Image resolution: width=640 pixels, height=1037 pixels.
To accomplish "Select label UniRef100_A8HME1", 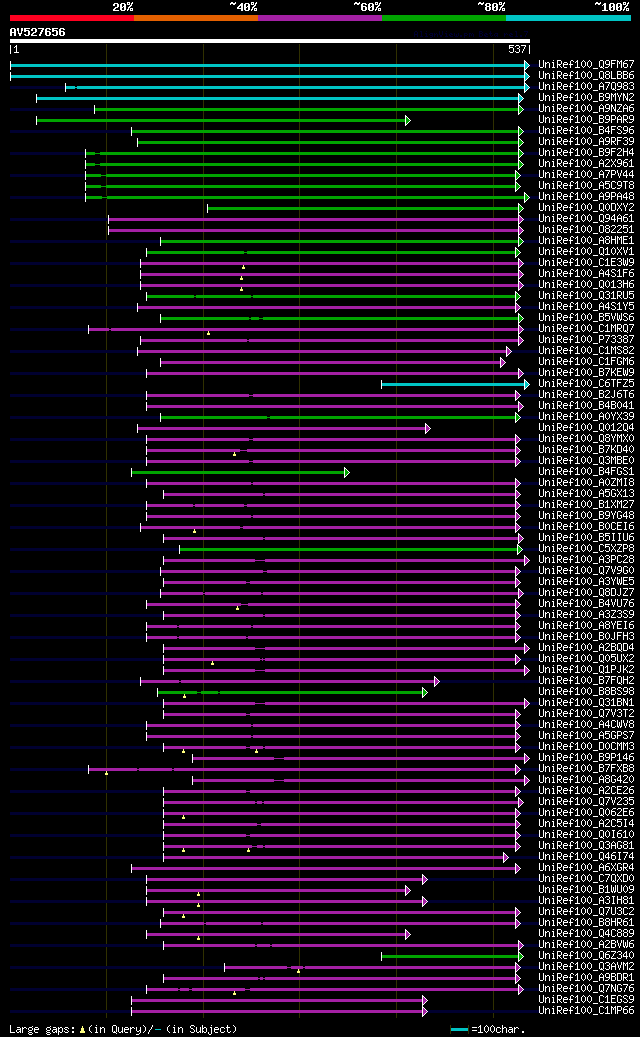I will coord(586,241).
